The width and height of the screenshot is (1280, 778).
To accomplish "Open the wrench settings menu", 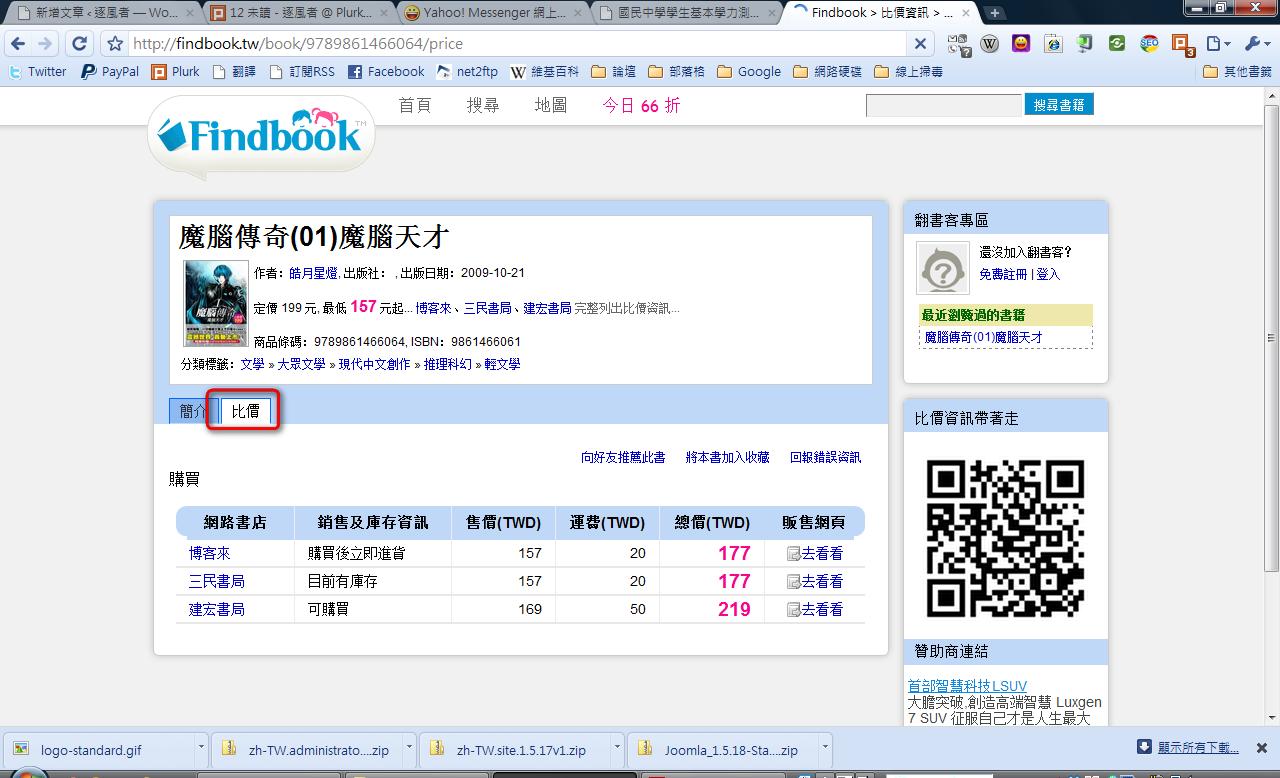I will 1256,44.
